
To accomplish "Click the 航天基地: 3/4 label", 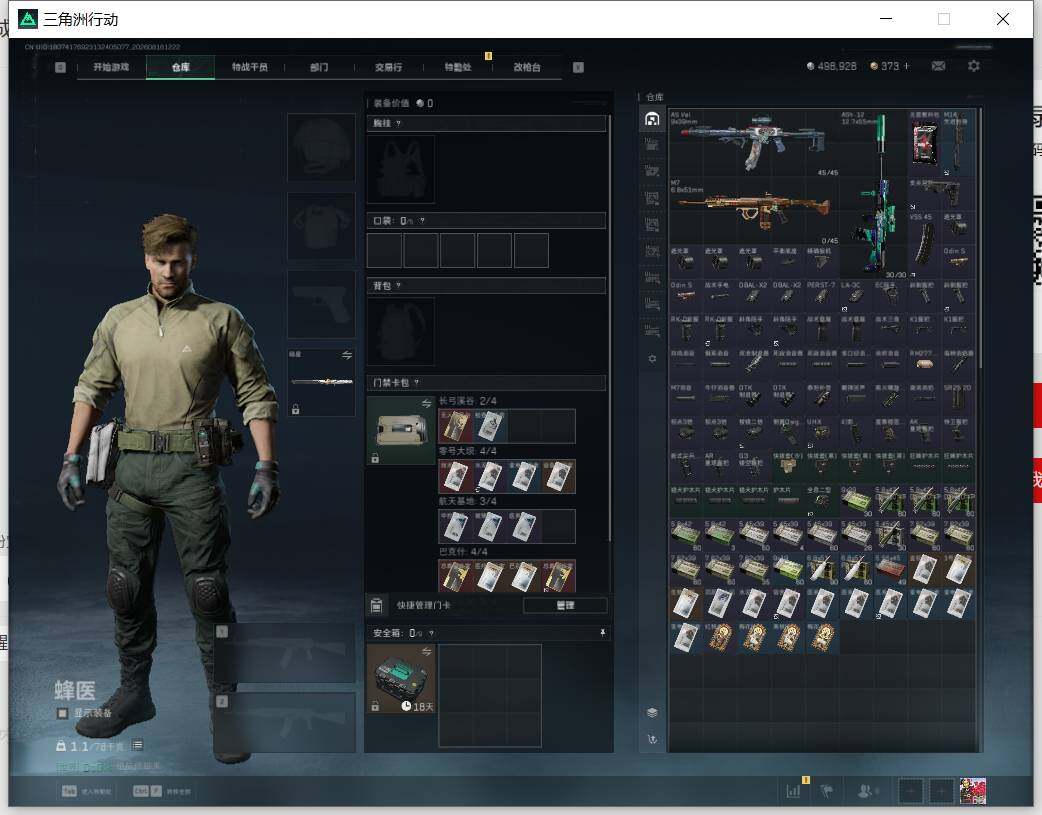I will [469, 501].
